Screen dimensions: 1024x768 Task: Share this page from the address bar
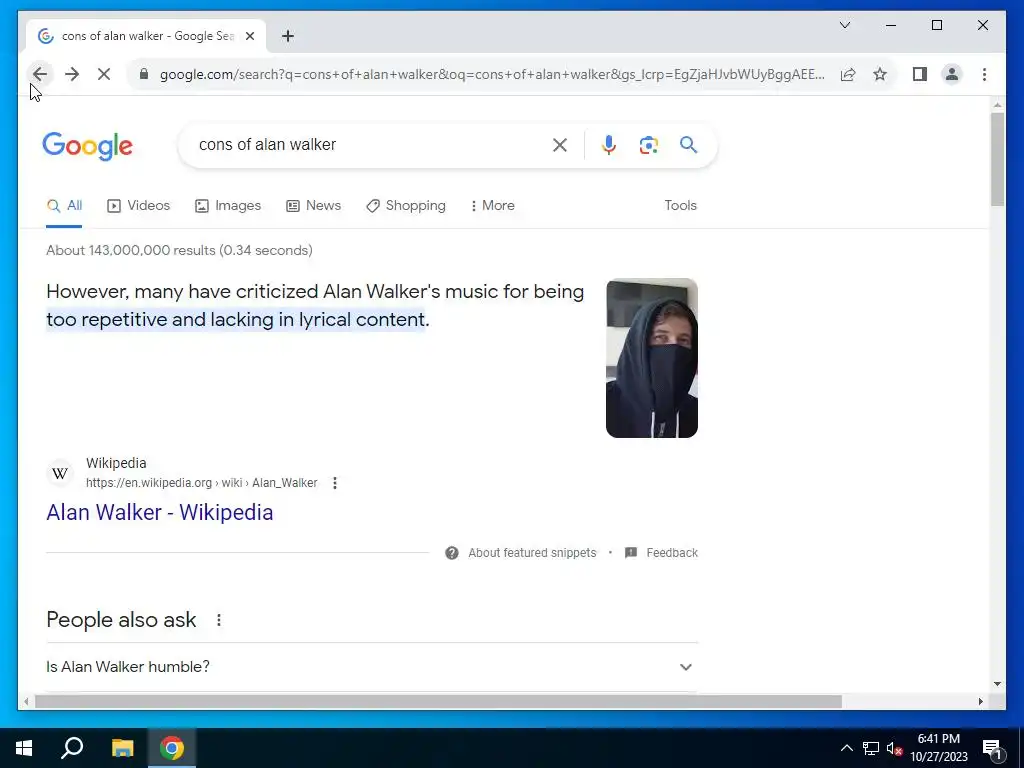coord(848,74)
